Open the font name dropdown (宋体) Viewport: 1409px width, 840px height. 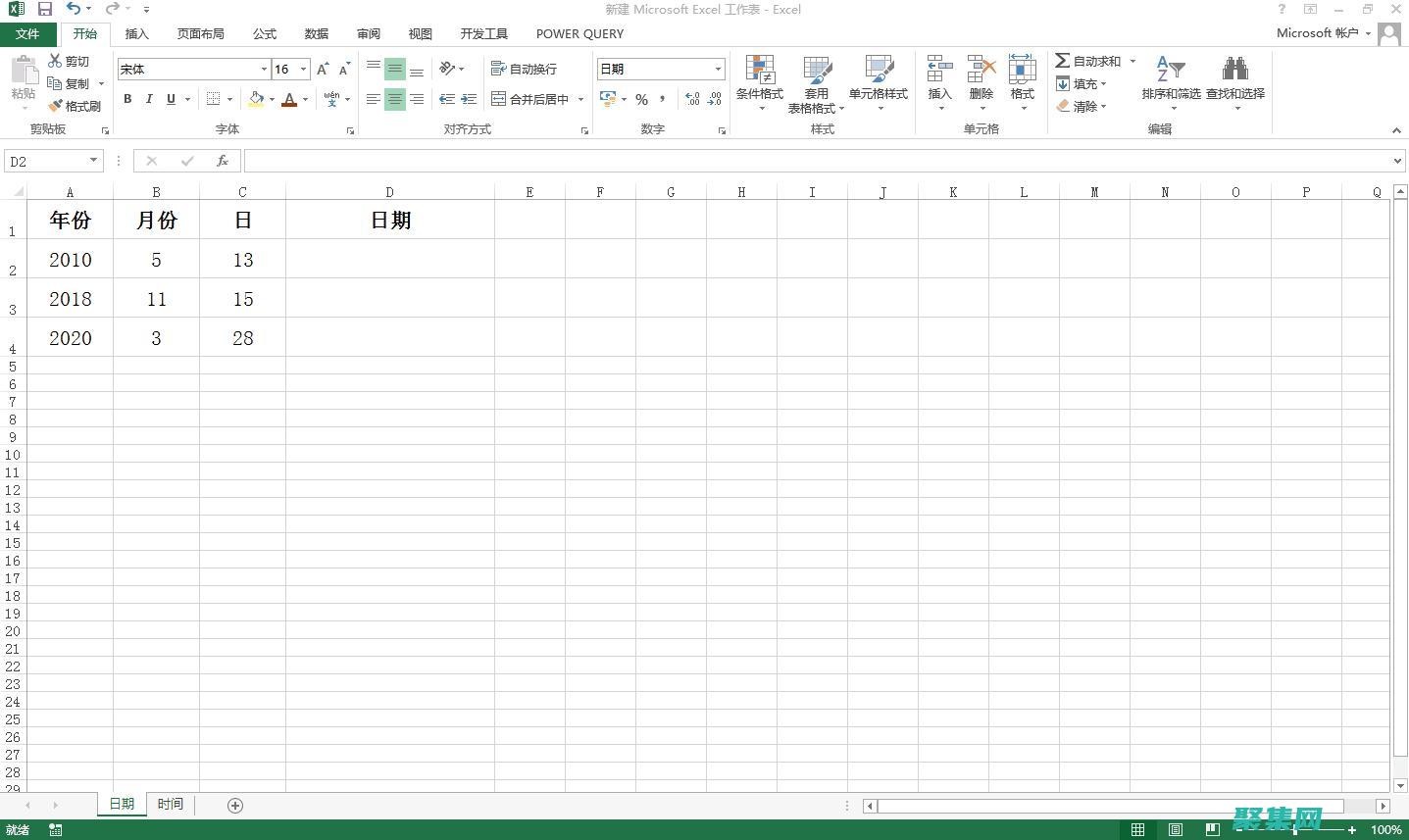coord(264,69)
